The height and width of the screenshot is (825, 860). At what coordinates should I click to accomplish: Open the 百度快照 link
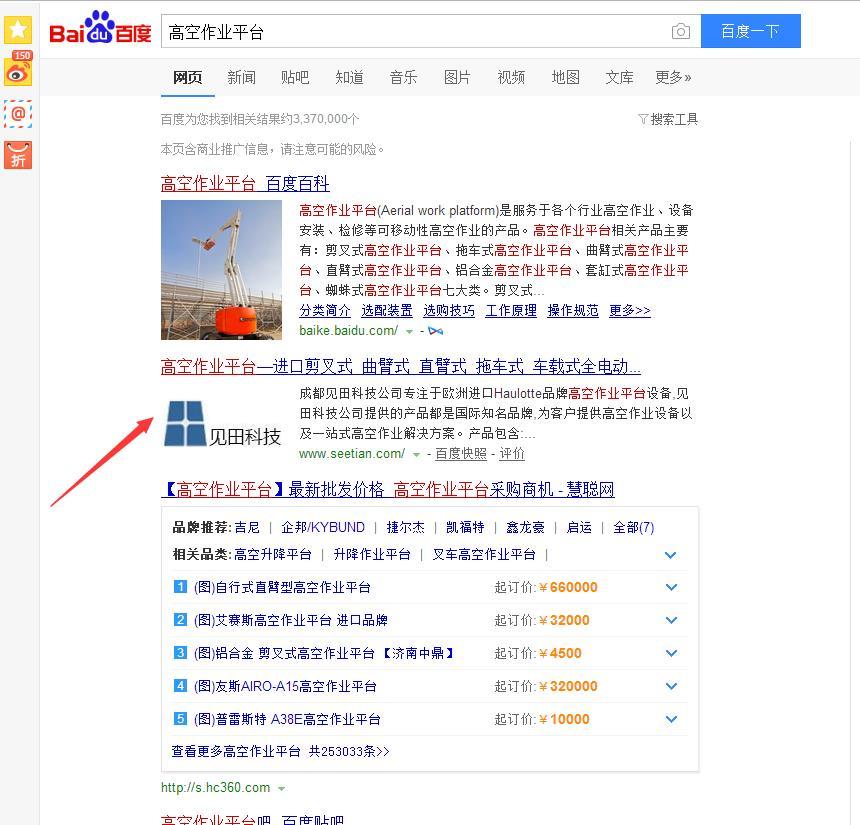461,454
